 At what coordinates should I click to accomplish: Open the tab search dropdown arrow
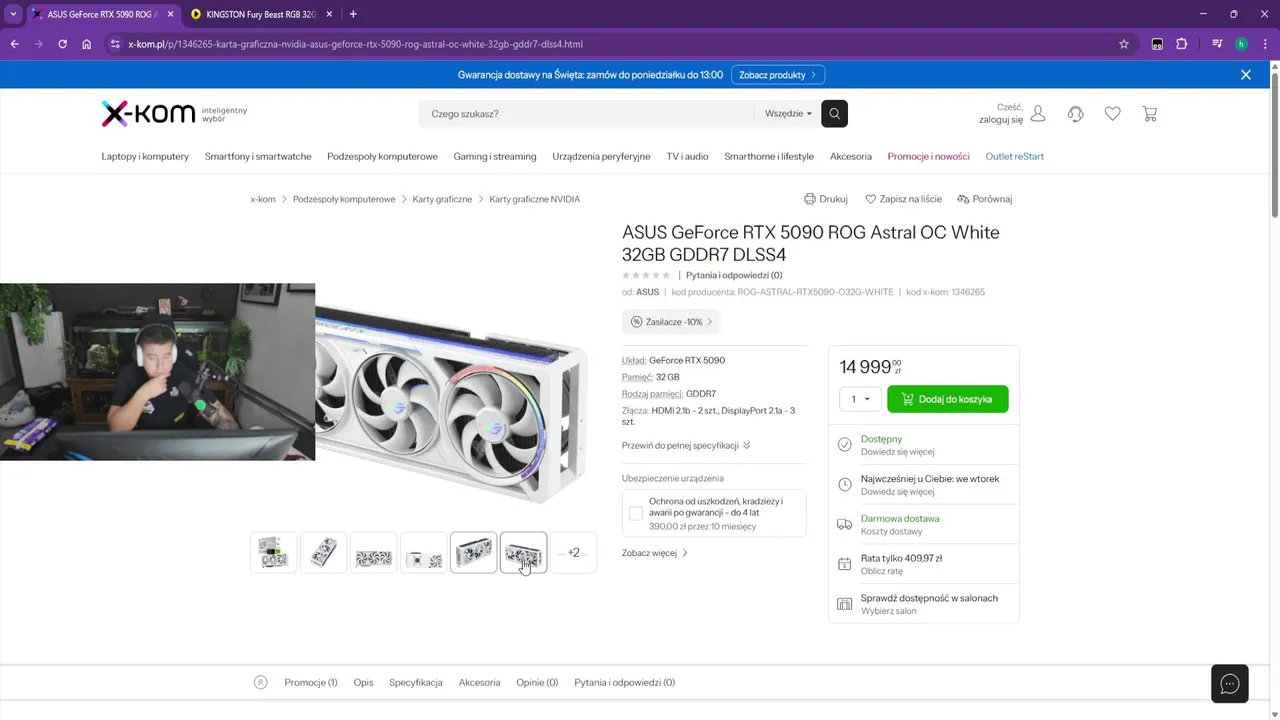(13, 14)
